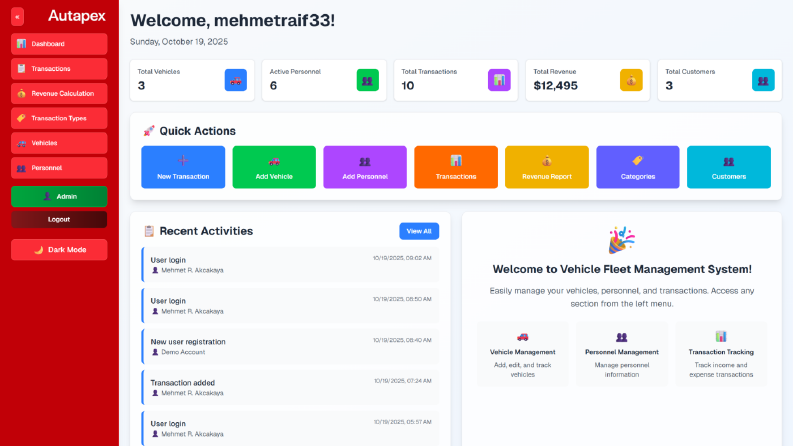The image size is (793, 446).
Task: Click the Active Personnel value 6
Action: point(273,86)
